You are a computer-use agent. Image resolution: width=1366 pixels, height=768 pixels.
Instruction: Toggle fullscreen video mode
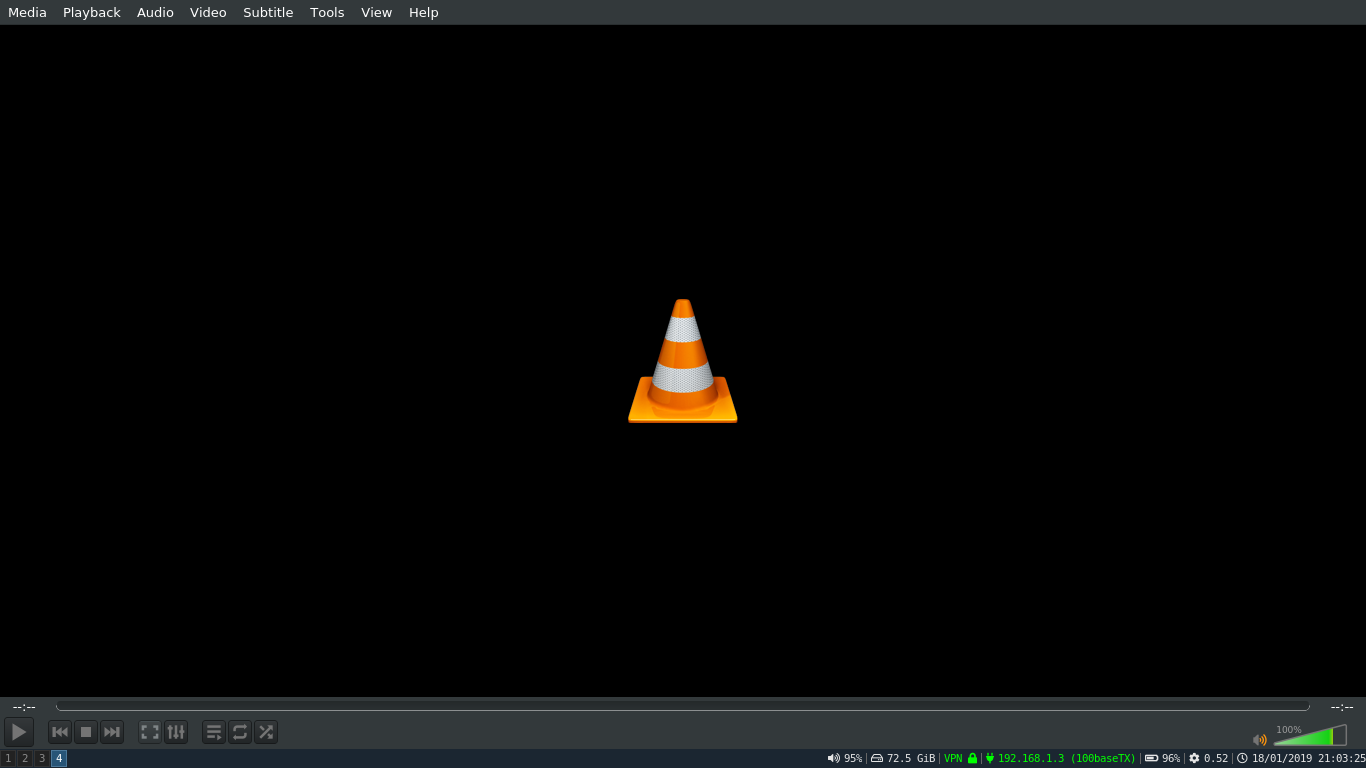click(x=150, y=732)
